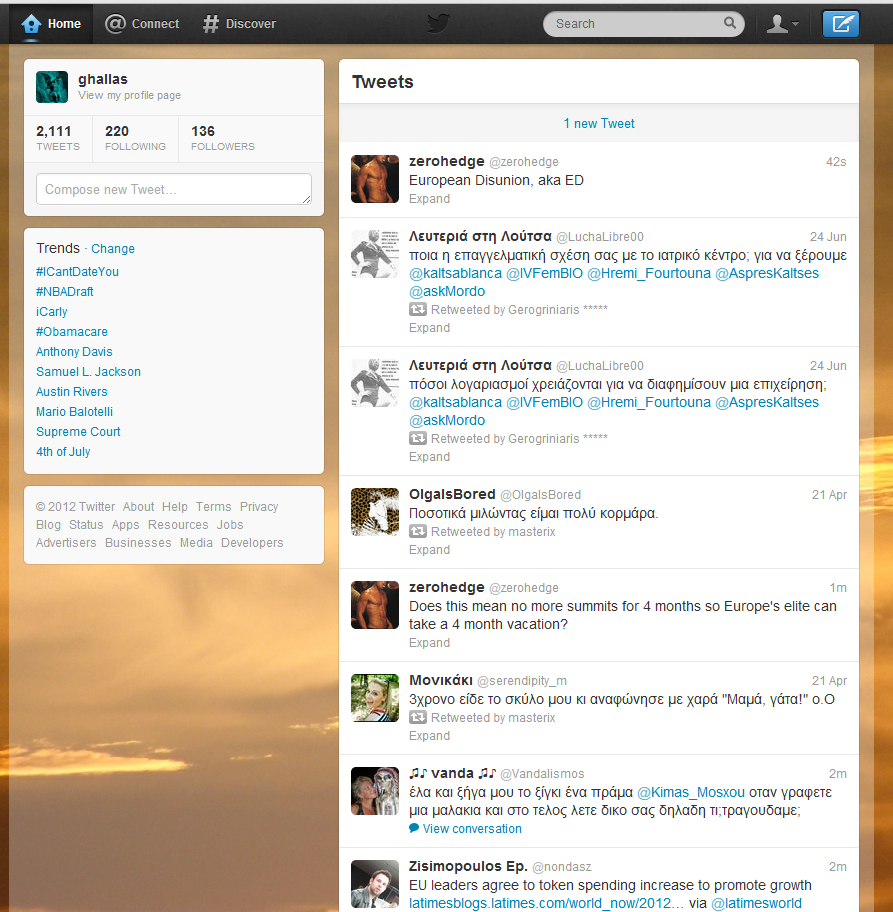
Task: Expand the tweet about ιατρικό κέντρο
Action: [429, 328]
